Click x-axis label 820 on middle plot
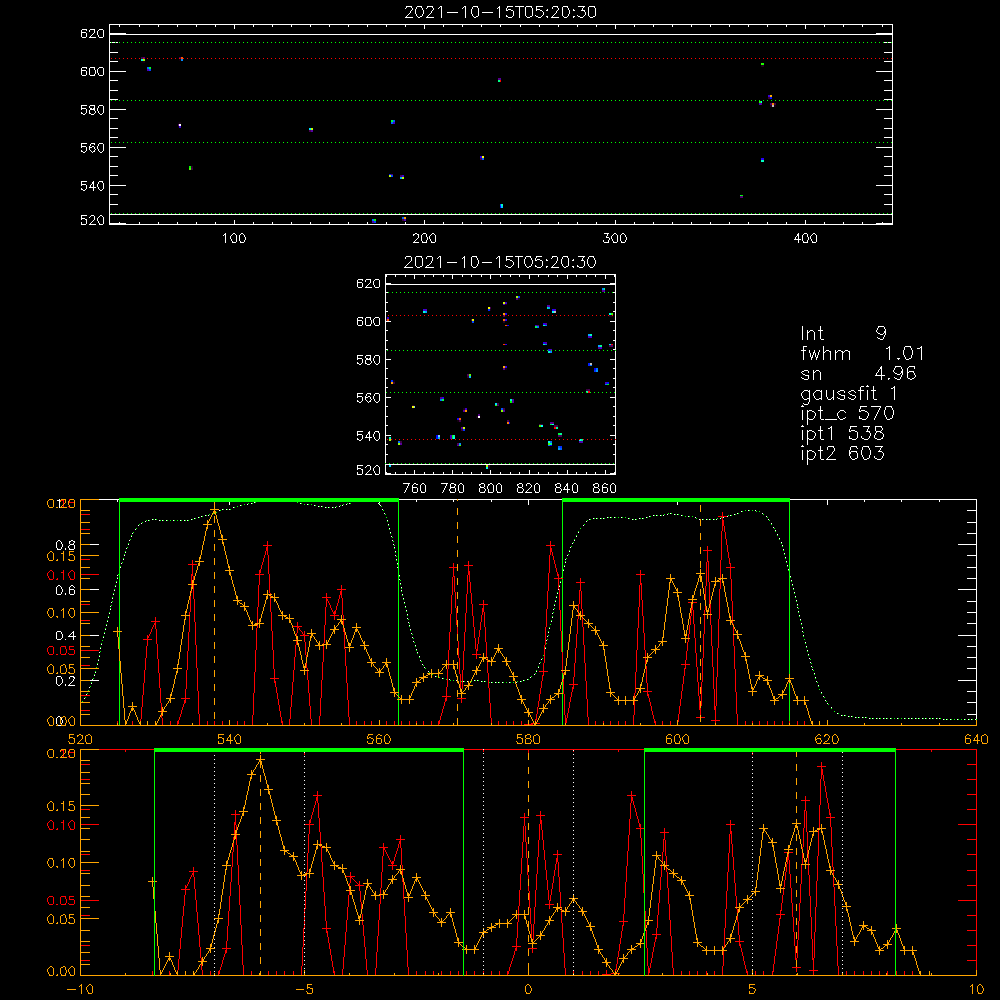Image resolution: width=1000 pixels, height=1000 pixels. pos(529,489)
